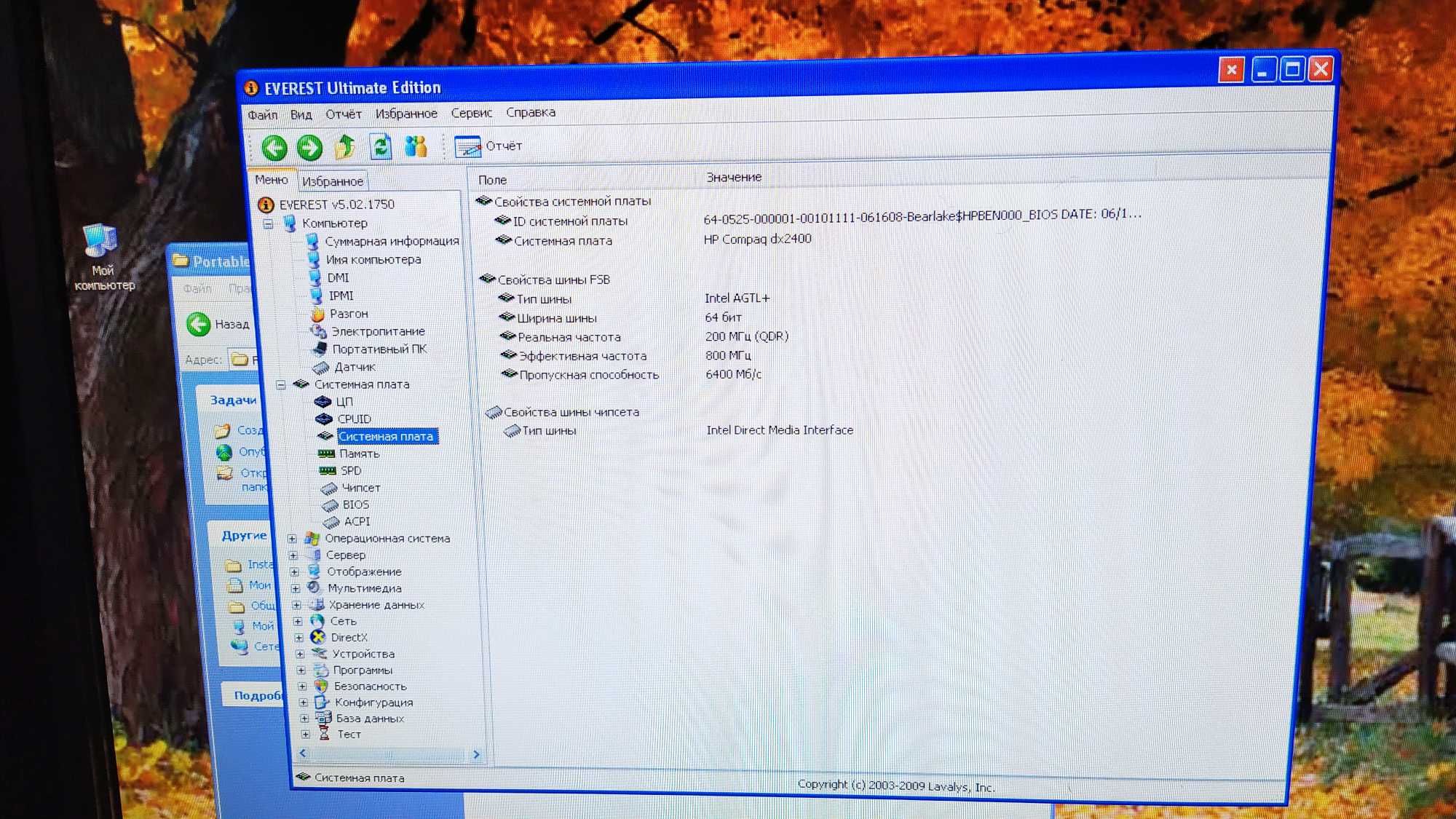Image resolution: width=1456 pixels, height=819 pixels.
Task: Open the Отчёт menu
Action: [x=344, y=114]
